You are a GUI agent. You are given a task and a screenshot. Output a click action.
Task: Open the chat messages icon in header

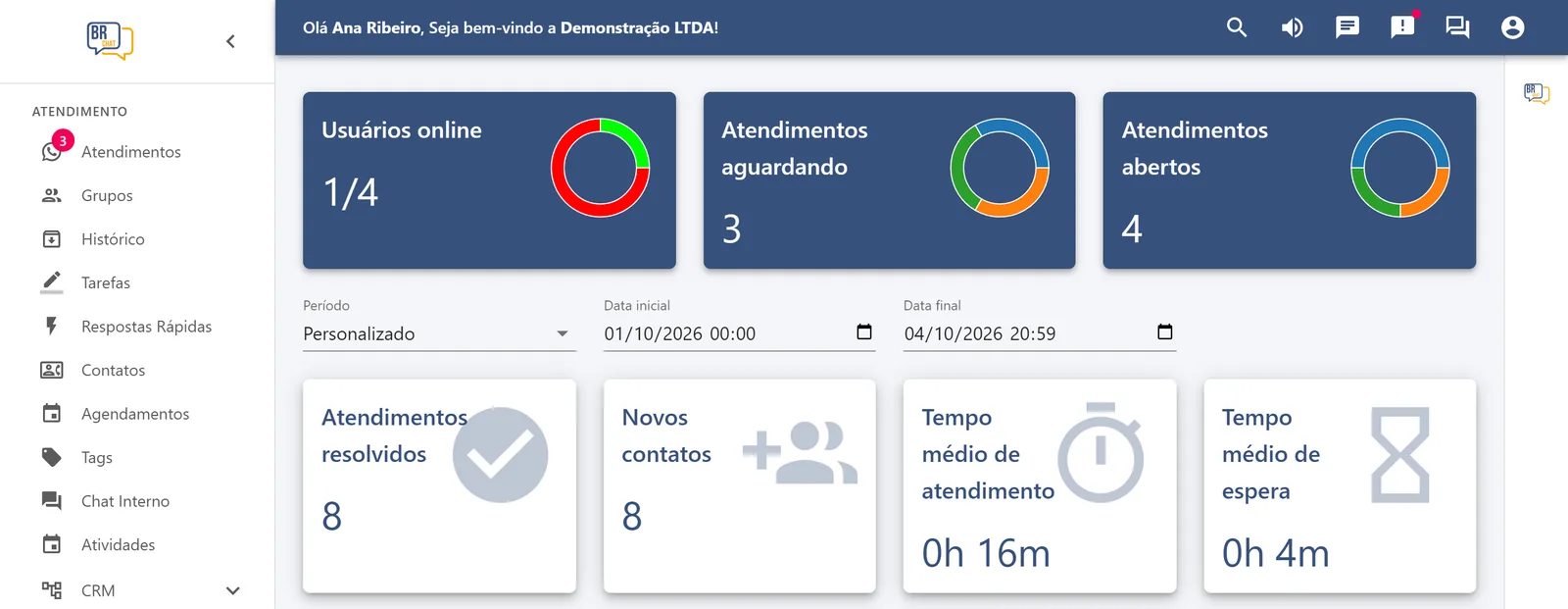[x=1347, y=27]
